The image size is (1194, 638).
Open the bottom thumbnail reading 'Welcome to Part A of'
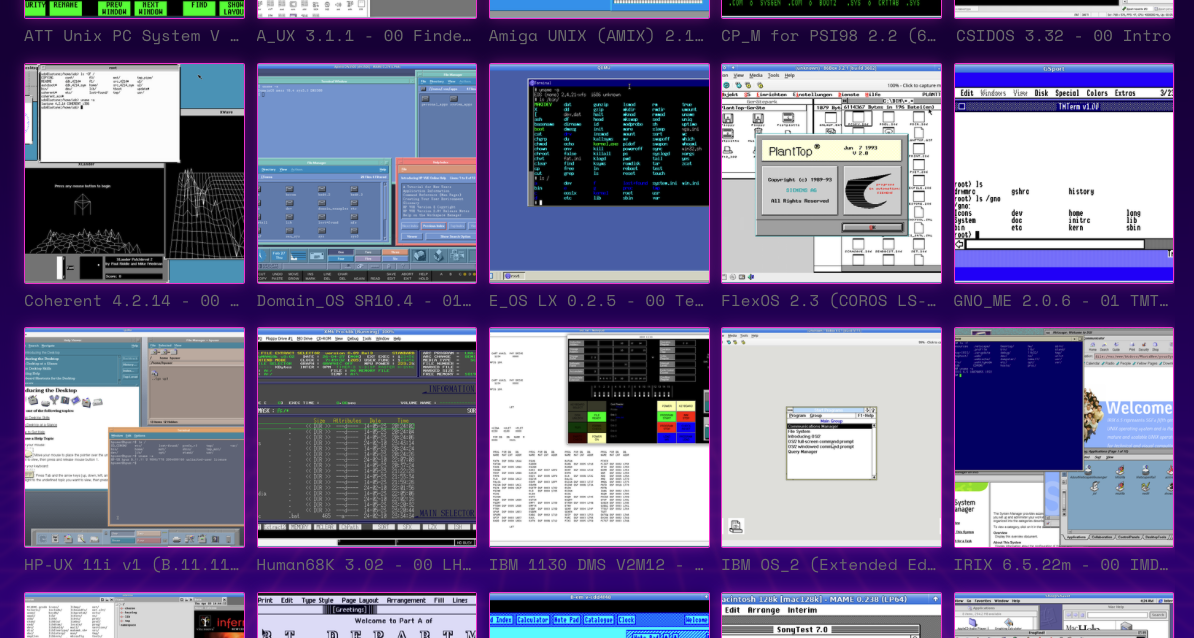point(367,616)
